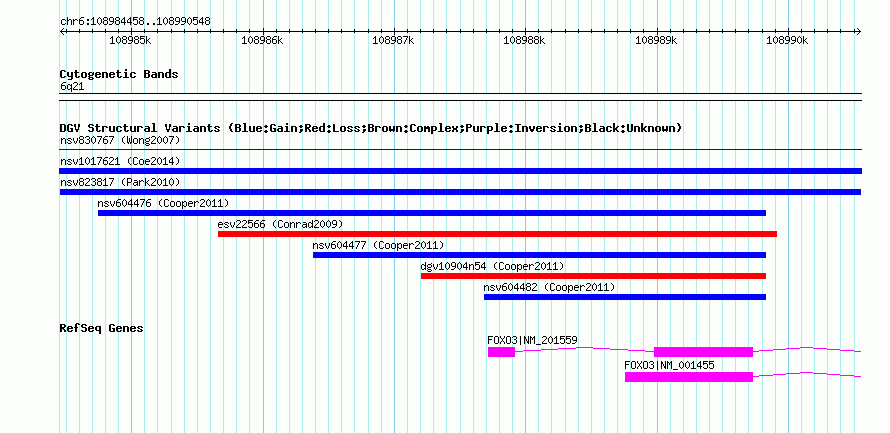890x433 pixels.
Task: Open variant label nsv604476 (Cooper2011)
Action: [x=163, y=203]
